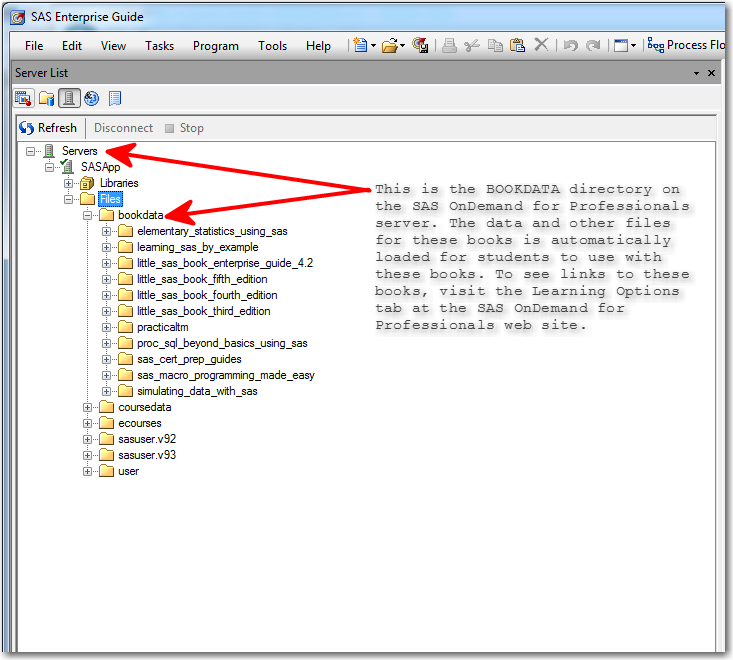Click the Undo arrow icon
Viewport: 733px width, 660px height.
(570, 45)
